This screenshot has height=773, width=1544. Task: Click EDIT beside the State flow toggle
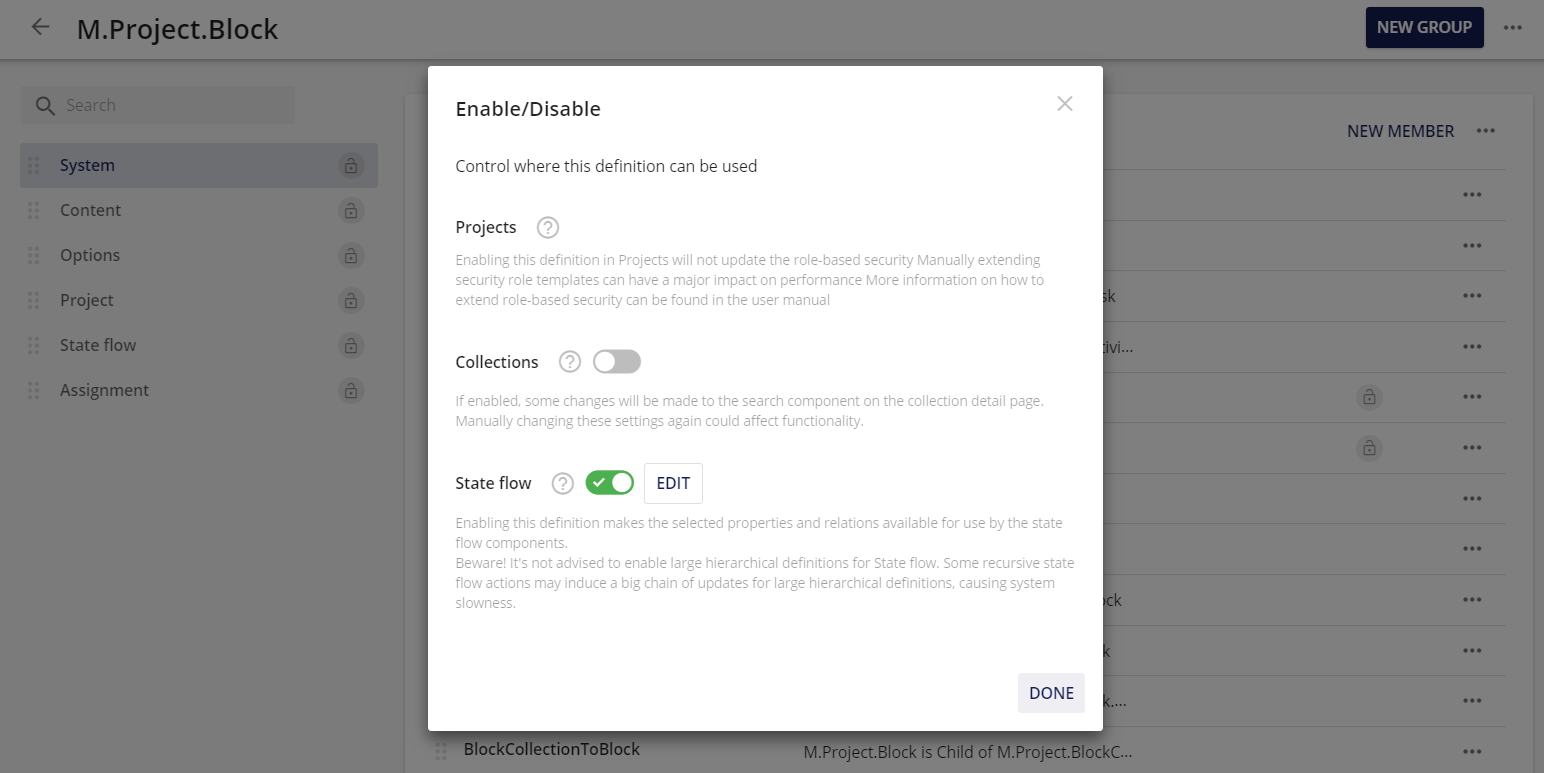coord(673,483)
